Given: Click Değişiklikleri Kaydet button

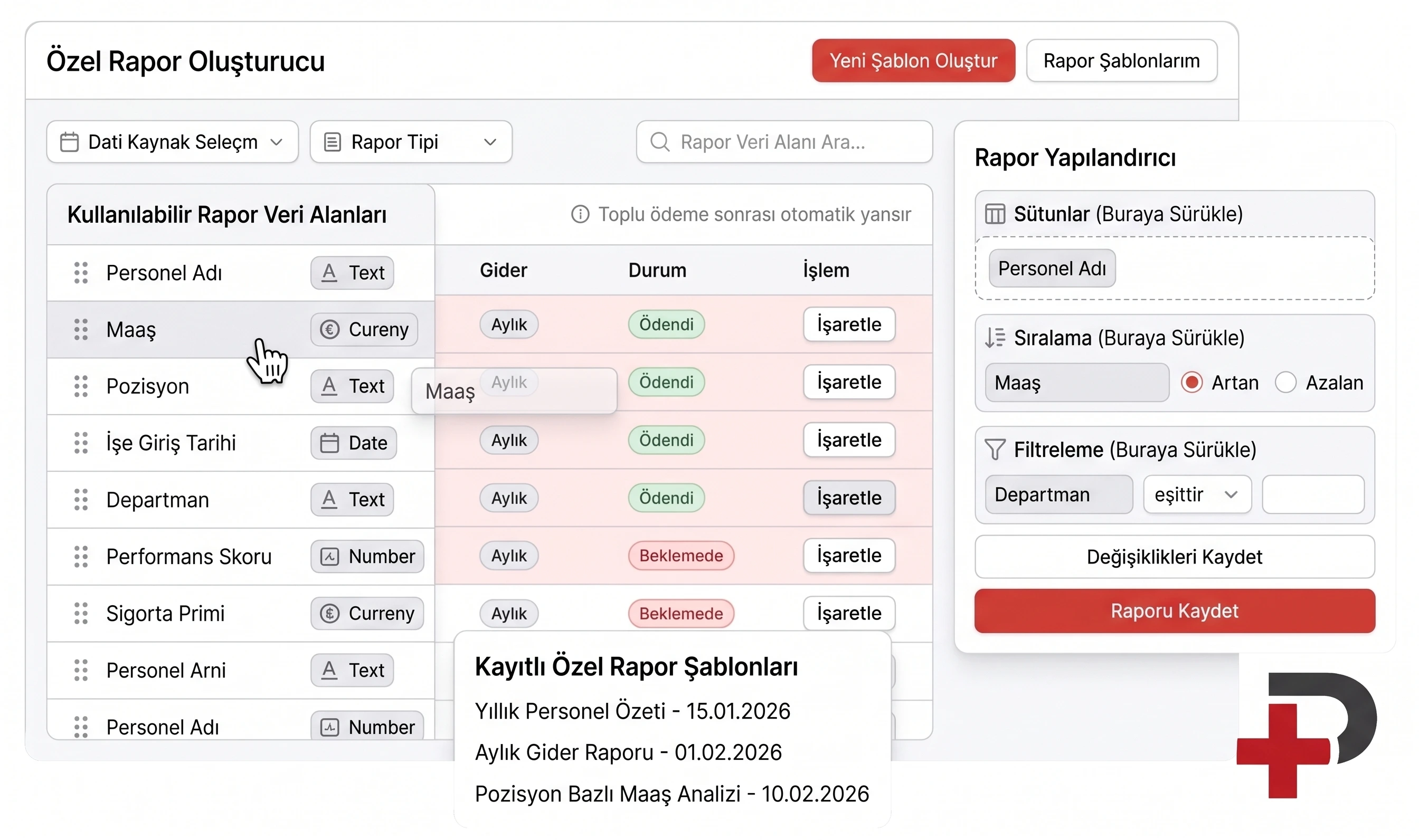Looking at the screenshot, I should (x=1175, y=557).
